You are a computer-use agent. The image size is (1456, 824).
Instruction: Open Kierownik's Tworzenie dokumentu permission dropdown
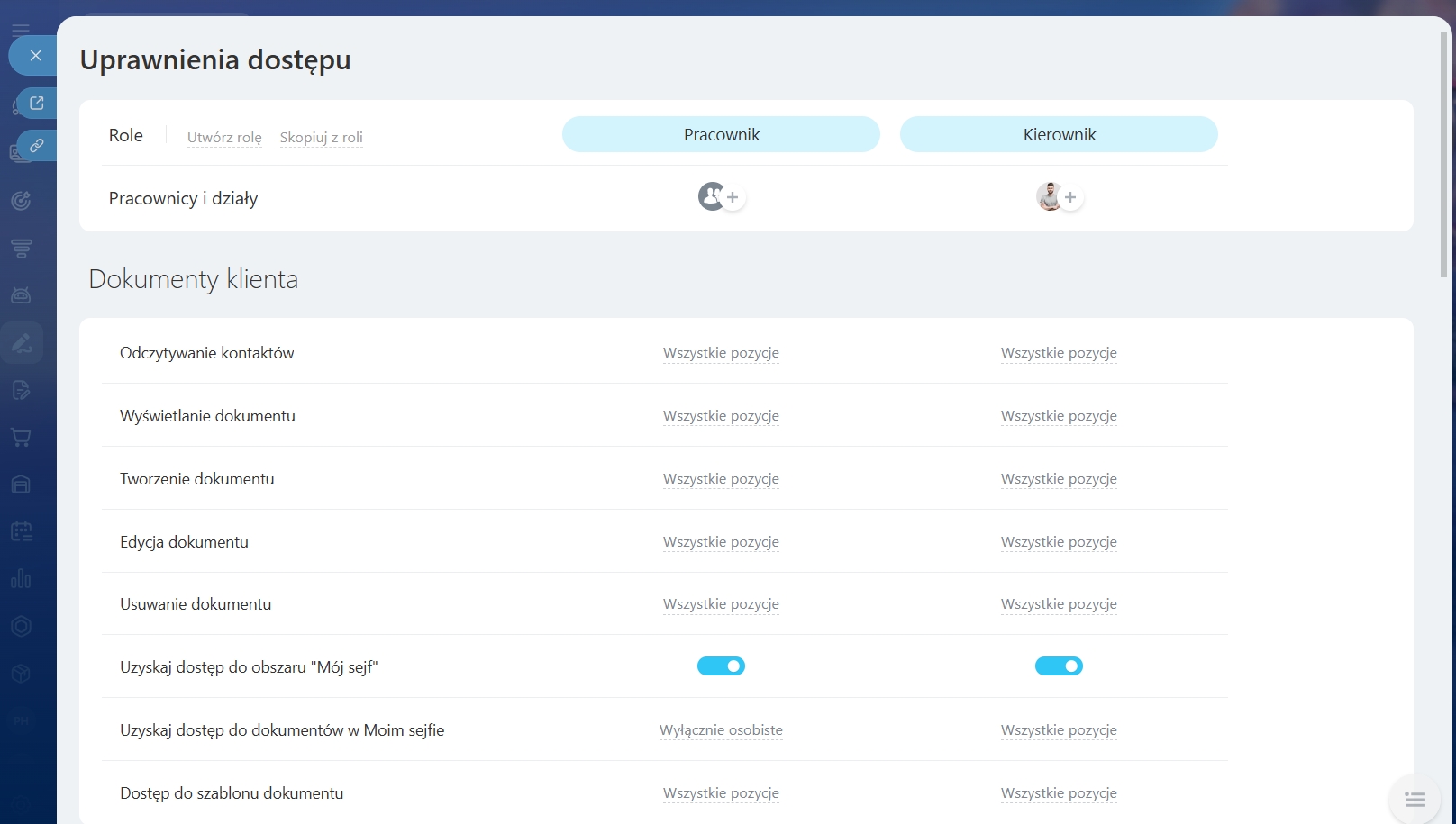coord(1059,479)
